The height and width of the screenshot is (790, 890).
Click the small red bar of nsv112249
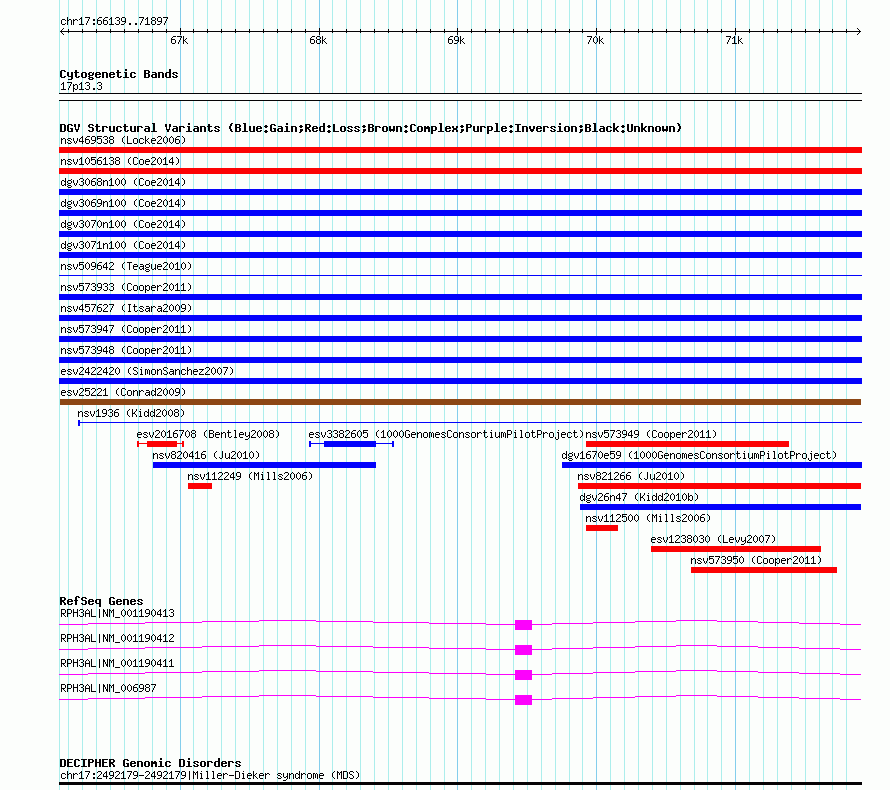tap(200, 486)
